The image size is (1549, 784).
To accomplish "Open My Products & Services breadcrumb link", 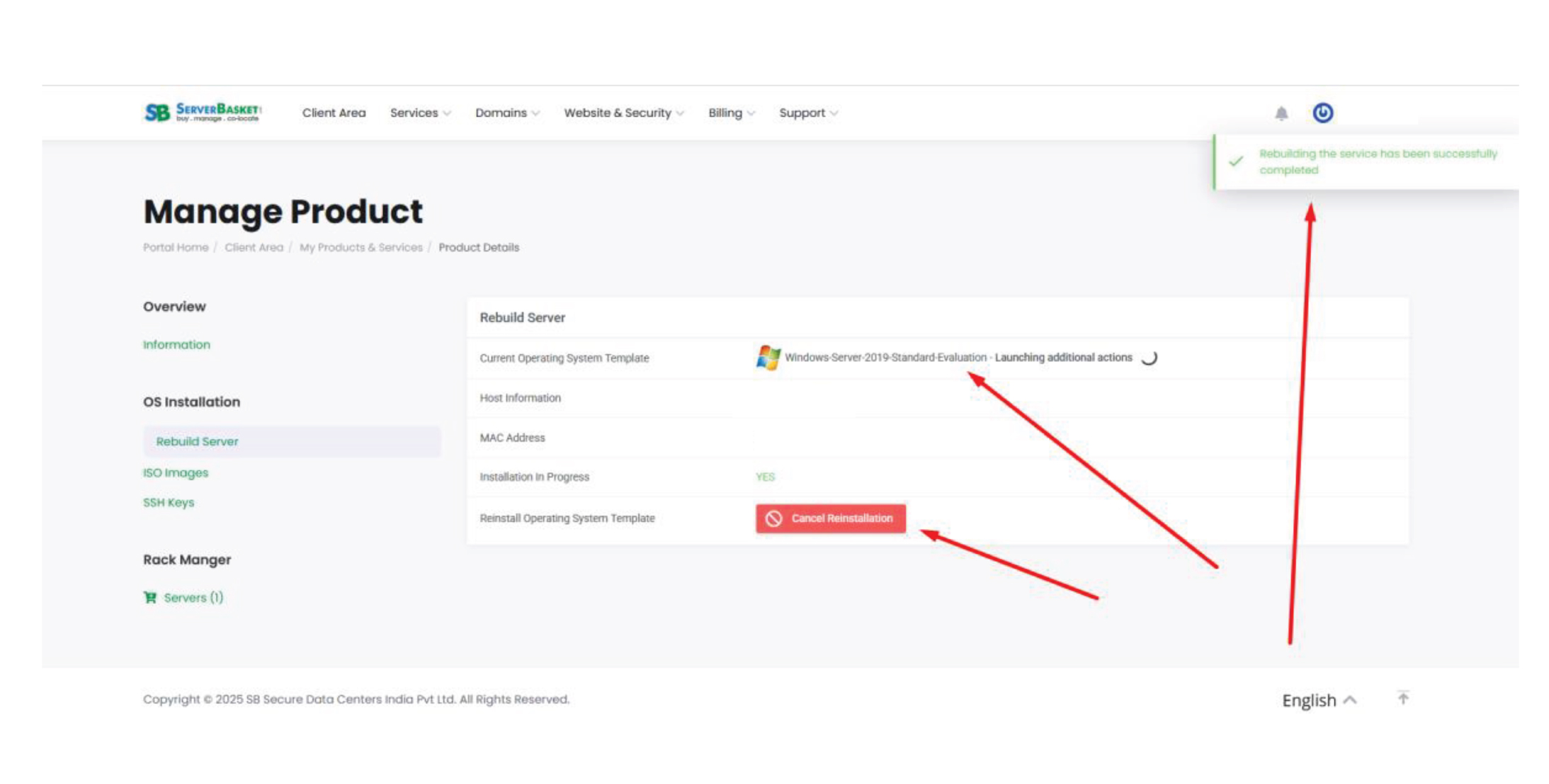I will pos(361,247).
